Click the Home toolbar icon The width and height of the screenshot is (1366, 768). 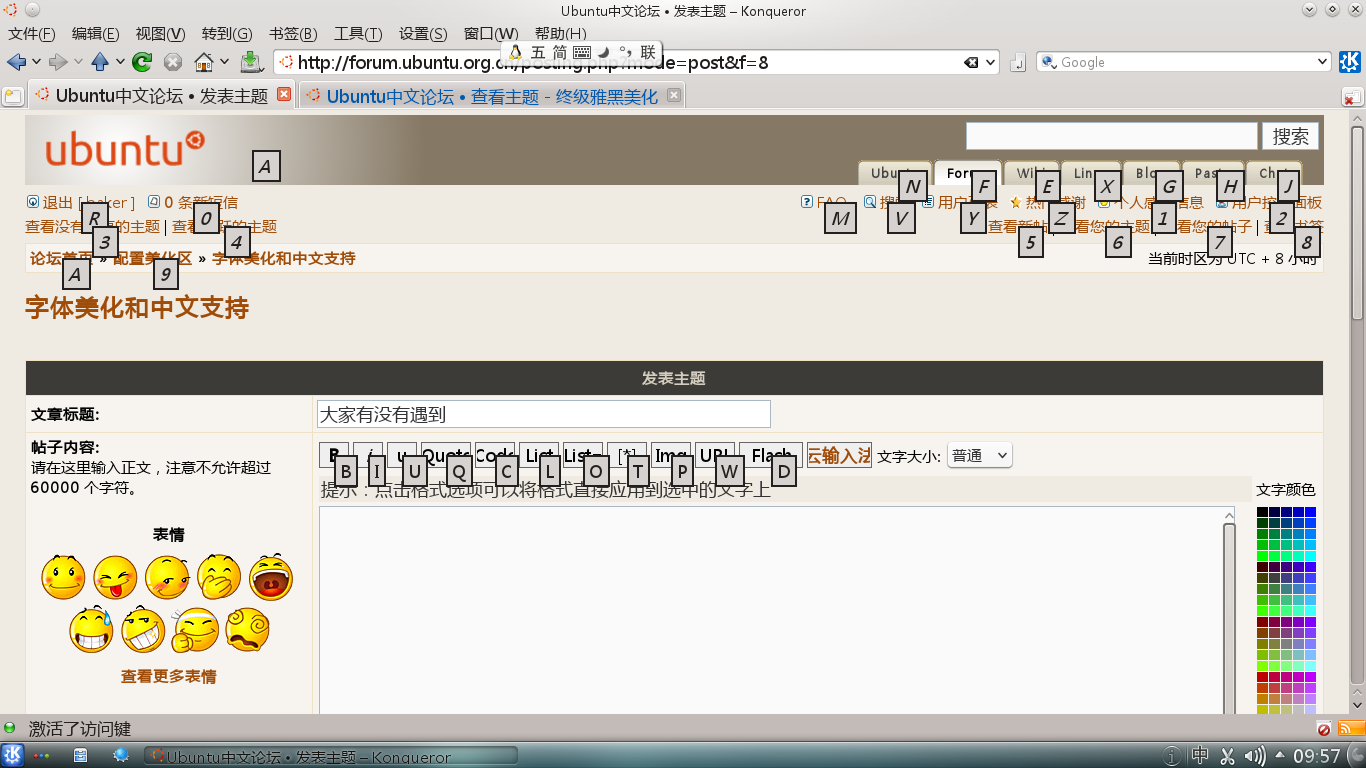204,62
